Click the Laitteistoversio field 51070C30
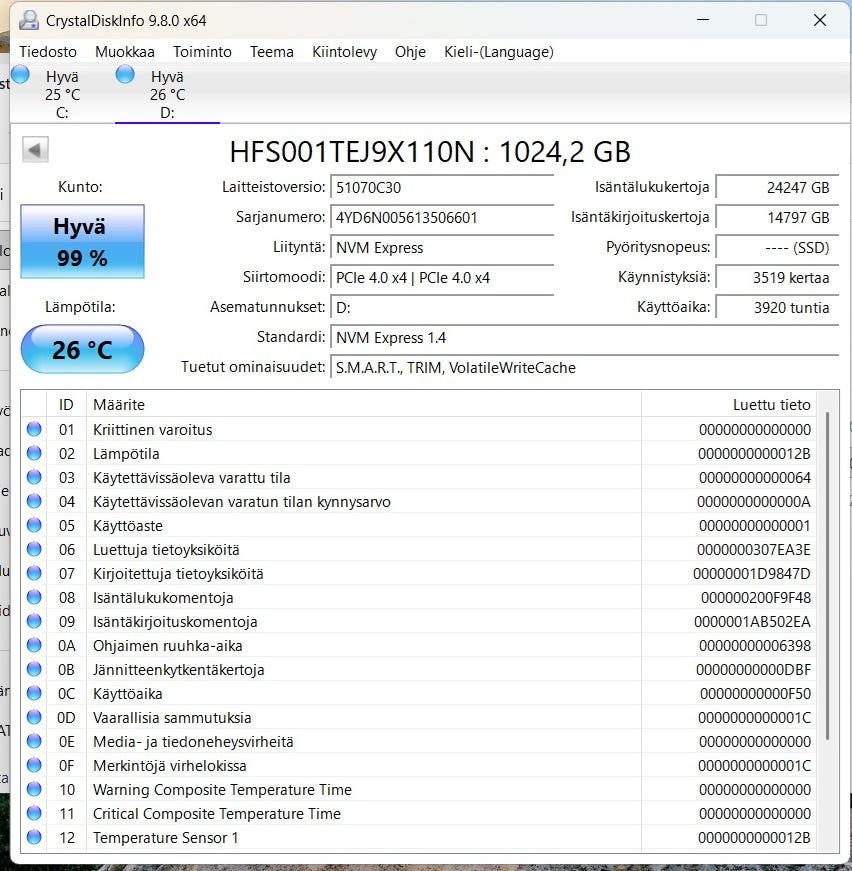852x871 pixels. [442, 187]
